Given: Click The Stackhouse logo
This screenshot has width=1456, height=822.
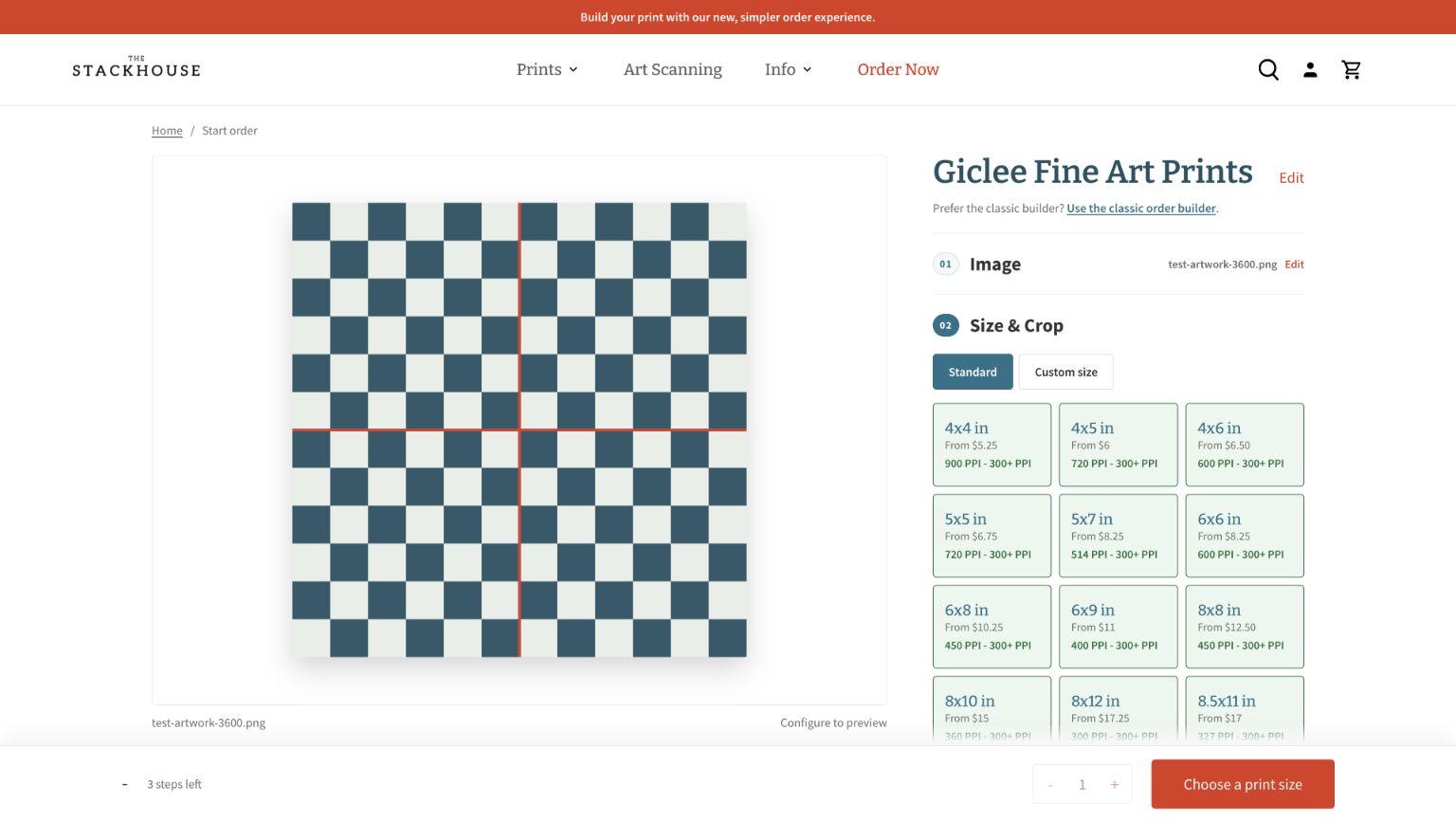Looking at the screenshot, I should point(136,67).
